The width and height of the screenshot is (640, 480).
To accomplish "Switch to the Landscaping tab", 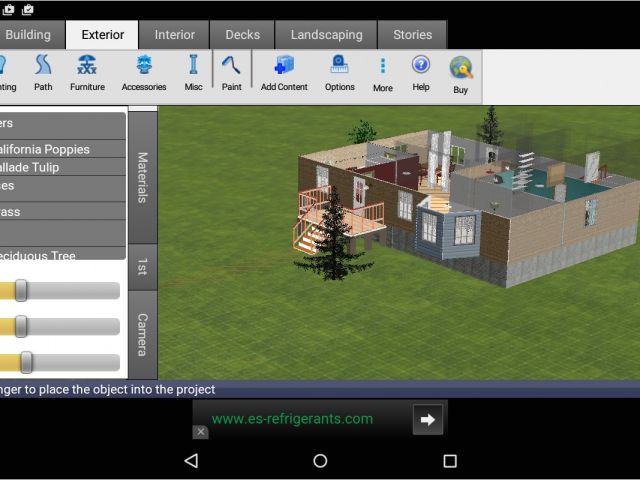I will coord(326,35).
